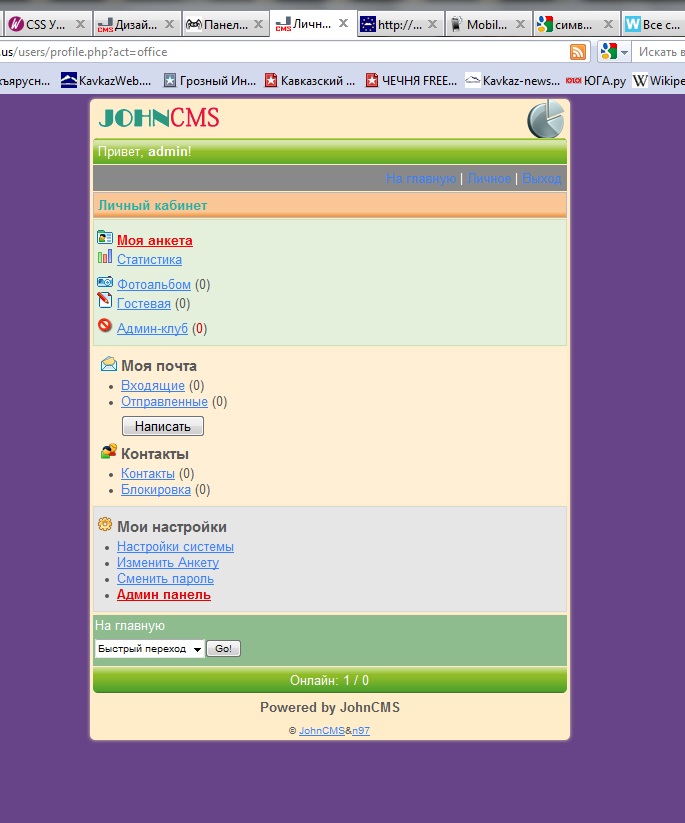This screenshot has width=685, height=823.
Task: Close the Mobil... tab
Action: (520, 24)
